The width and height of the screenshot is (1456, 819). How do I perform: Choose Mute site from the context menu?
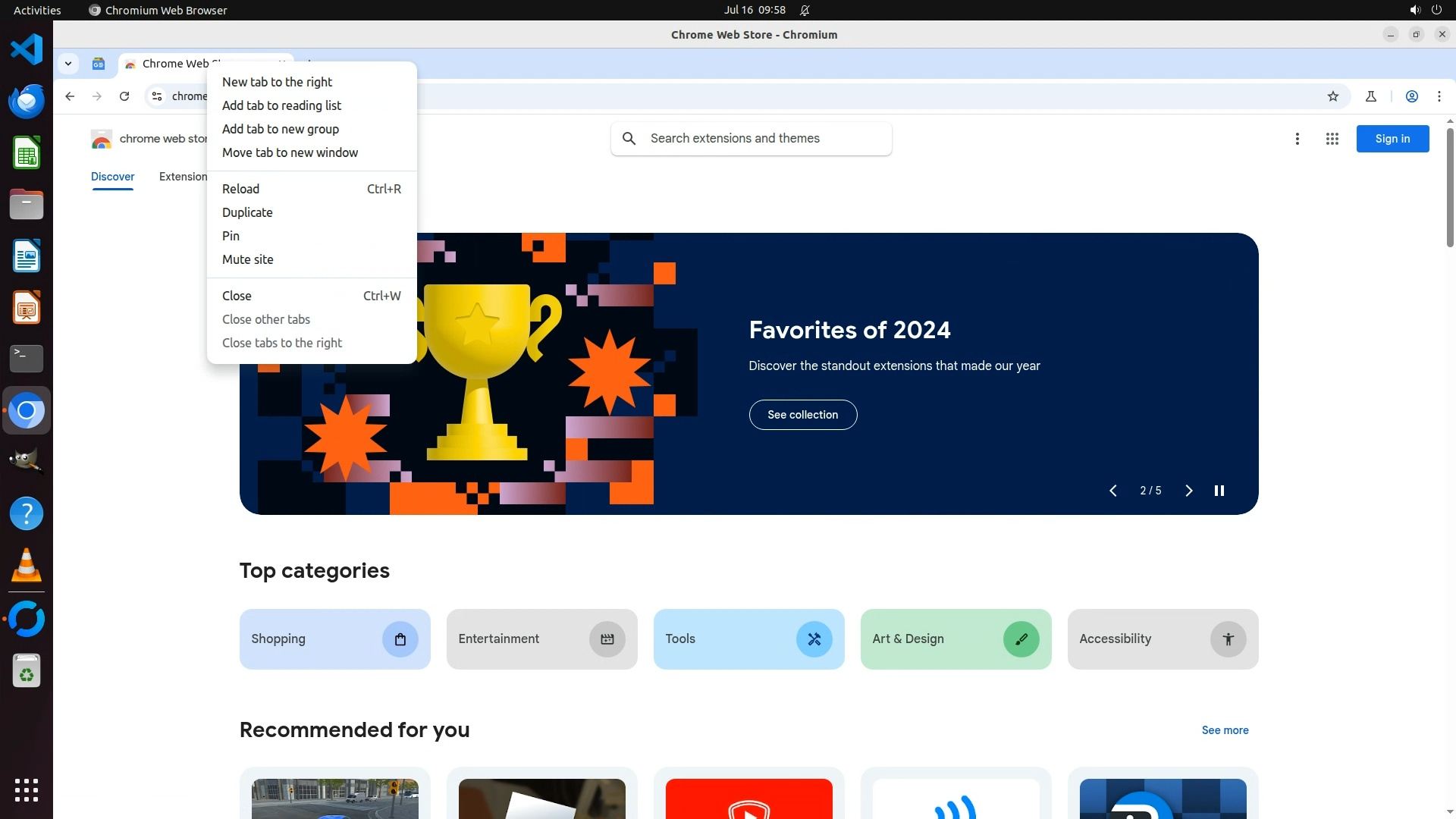(x=248, y=259)
